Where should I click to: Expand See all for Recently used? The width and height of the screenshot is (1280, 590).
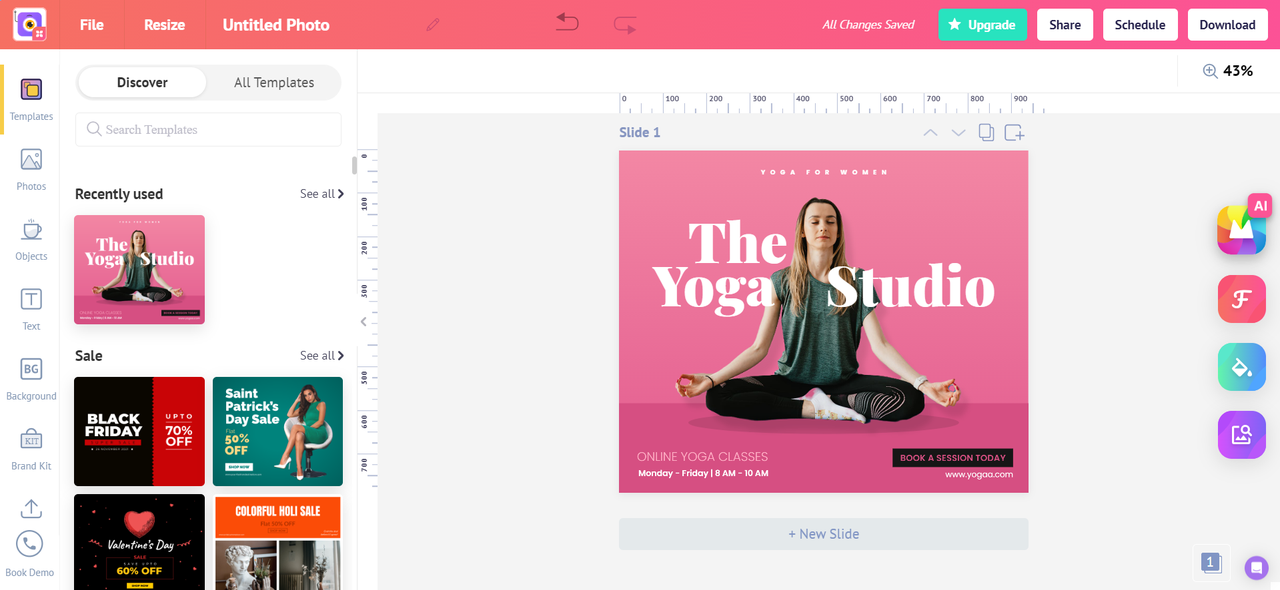(322, 194)
